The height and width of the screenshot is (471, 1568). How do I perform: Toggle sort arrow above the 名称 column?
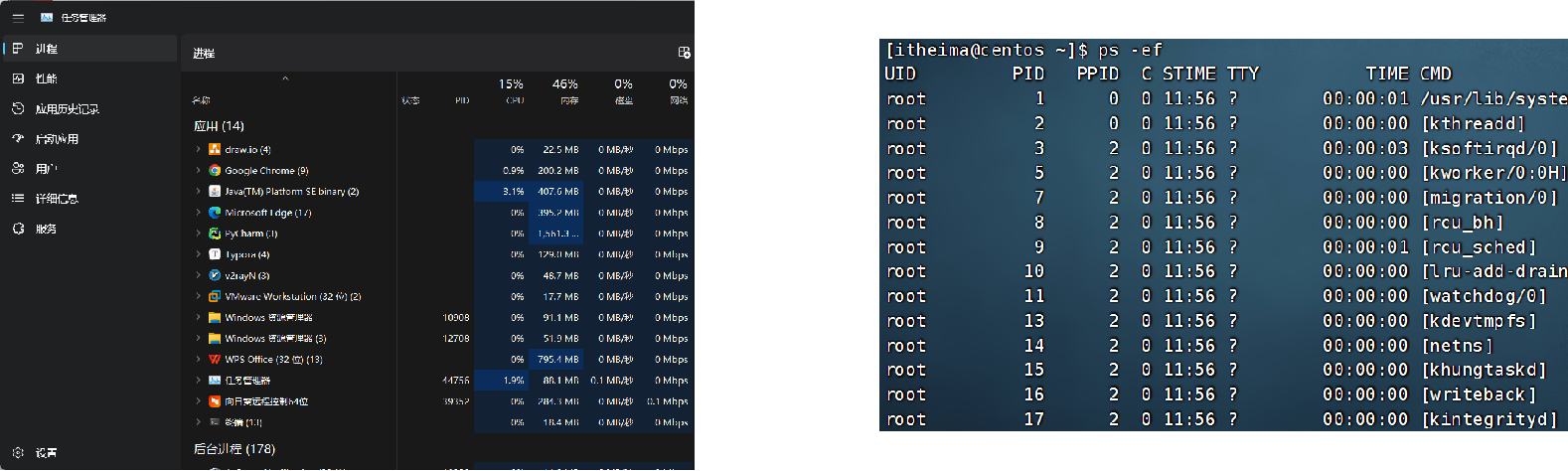coord(285,78)
